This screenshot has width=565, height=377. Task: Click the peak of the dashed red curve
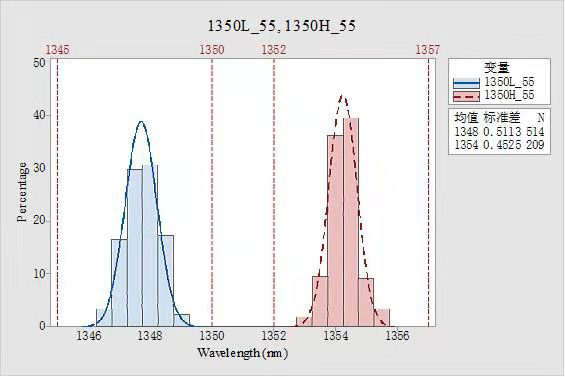pos(343,96)
